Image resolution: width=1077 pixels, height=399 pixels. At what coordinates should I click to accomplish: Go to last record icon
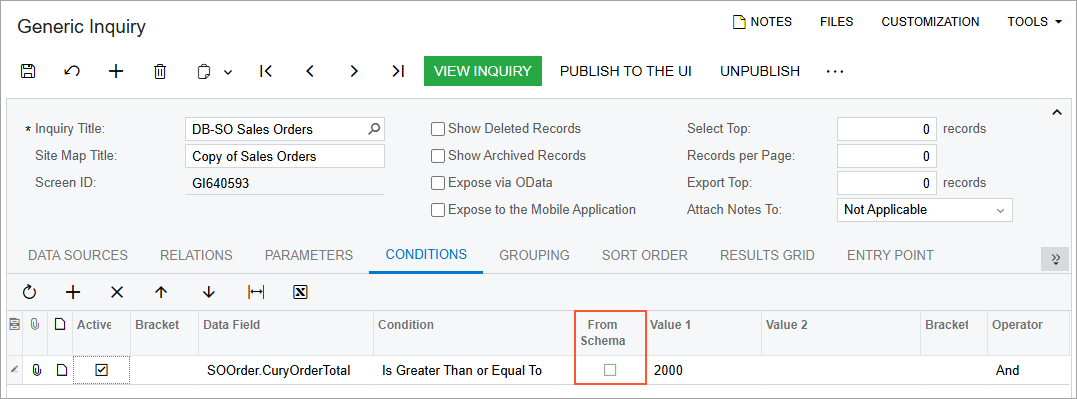click(398, 71)
